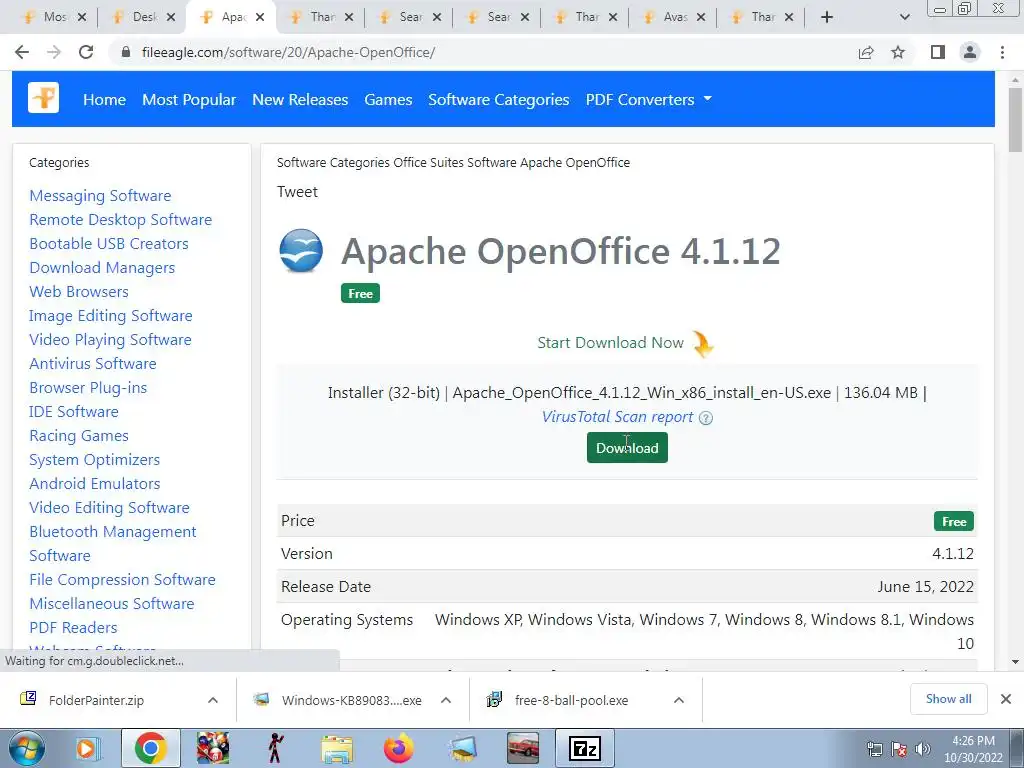Click the VirusTotal help question icon
The height and width of the screenshot is (768, 1024).
pyautogui.click(x=706, y=418)
